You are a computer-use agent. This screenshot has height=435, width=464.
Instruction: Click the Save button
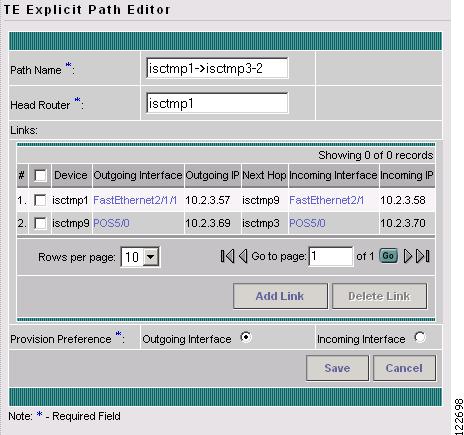click(x=337, y=368)
